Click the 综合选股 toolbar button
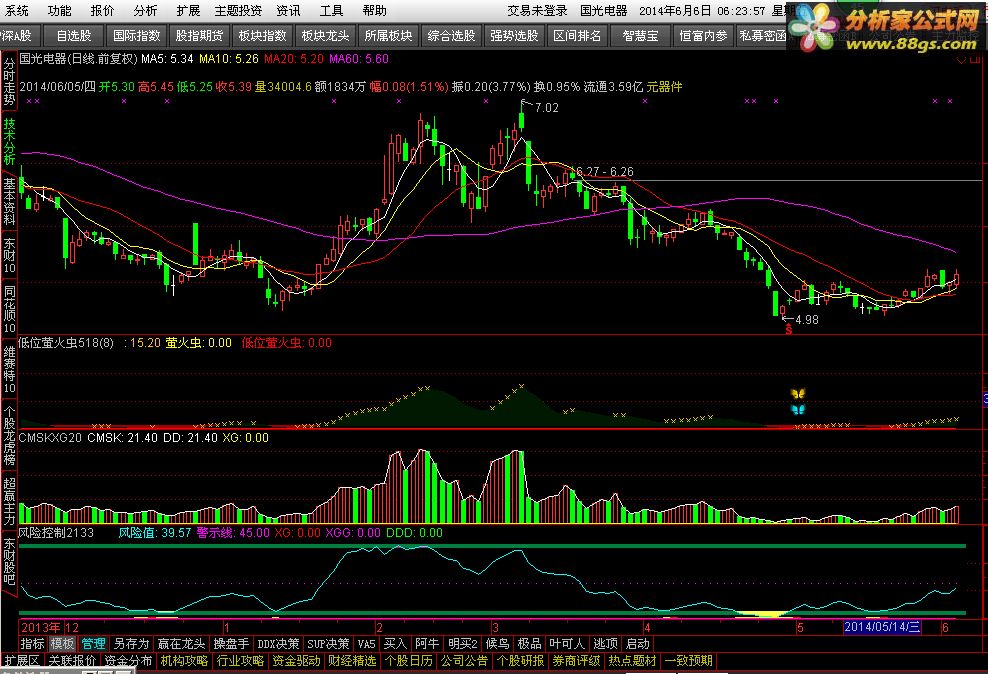This screenshot has height=674, width=988. coord(452,36)
